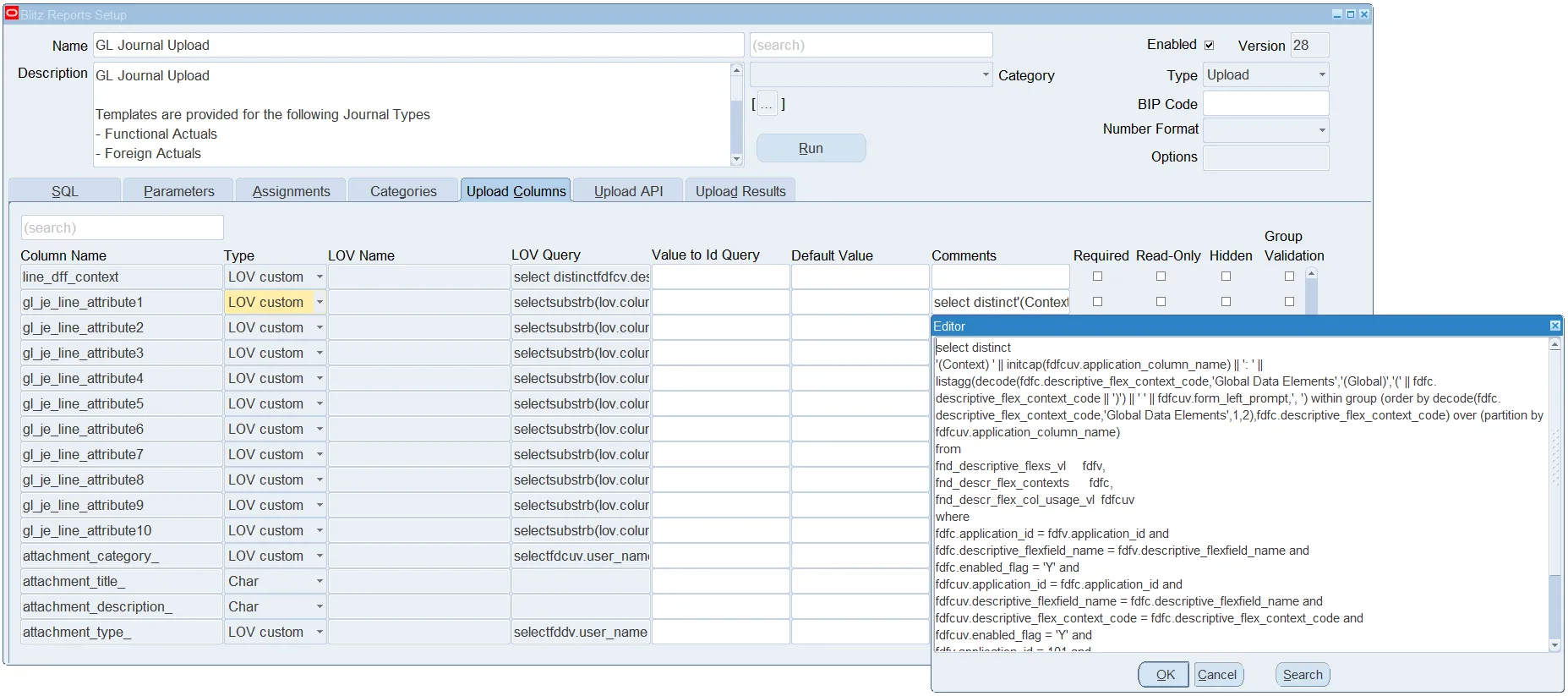Expand Type dropdown for attachment_type_

pyautogui.click(x=320, y=632)
